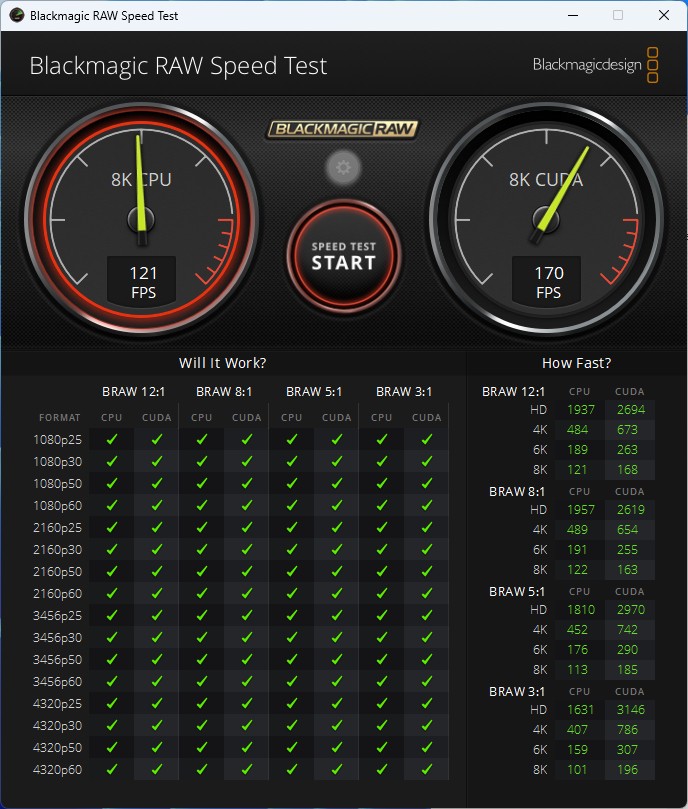This screenshot has width=688, height=809.
Task: Click the 4320p50 BRAW 3:1 CUDA checkmark
Action: [426, 747]
